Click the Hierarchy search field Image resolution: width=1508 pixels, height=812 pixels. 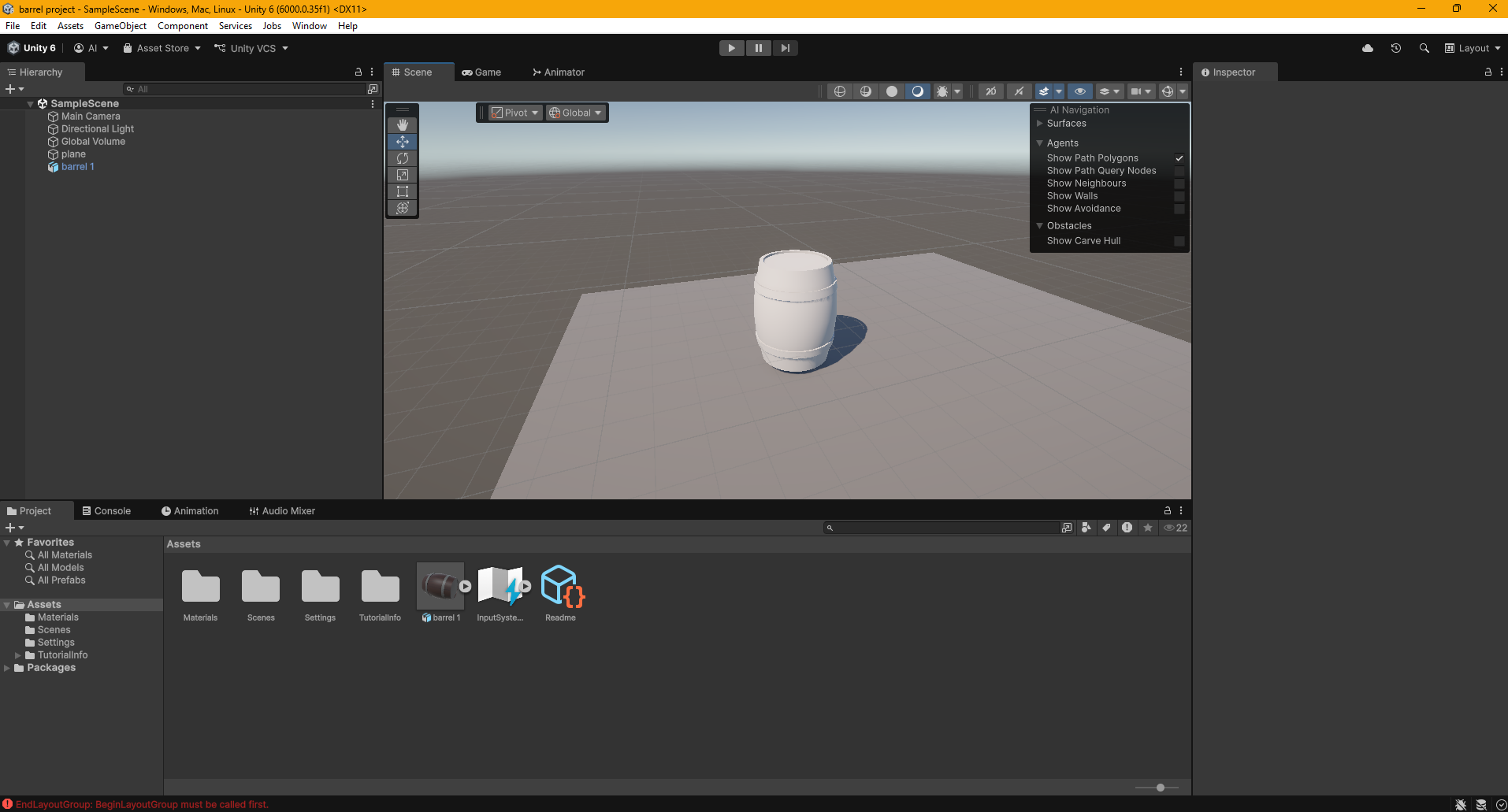pos(244,89)
